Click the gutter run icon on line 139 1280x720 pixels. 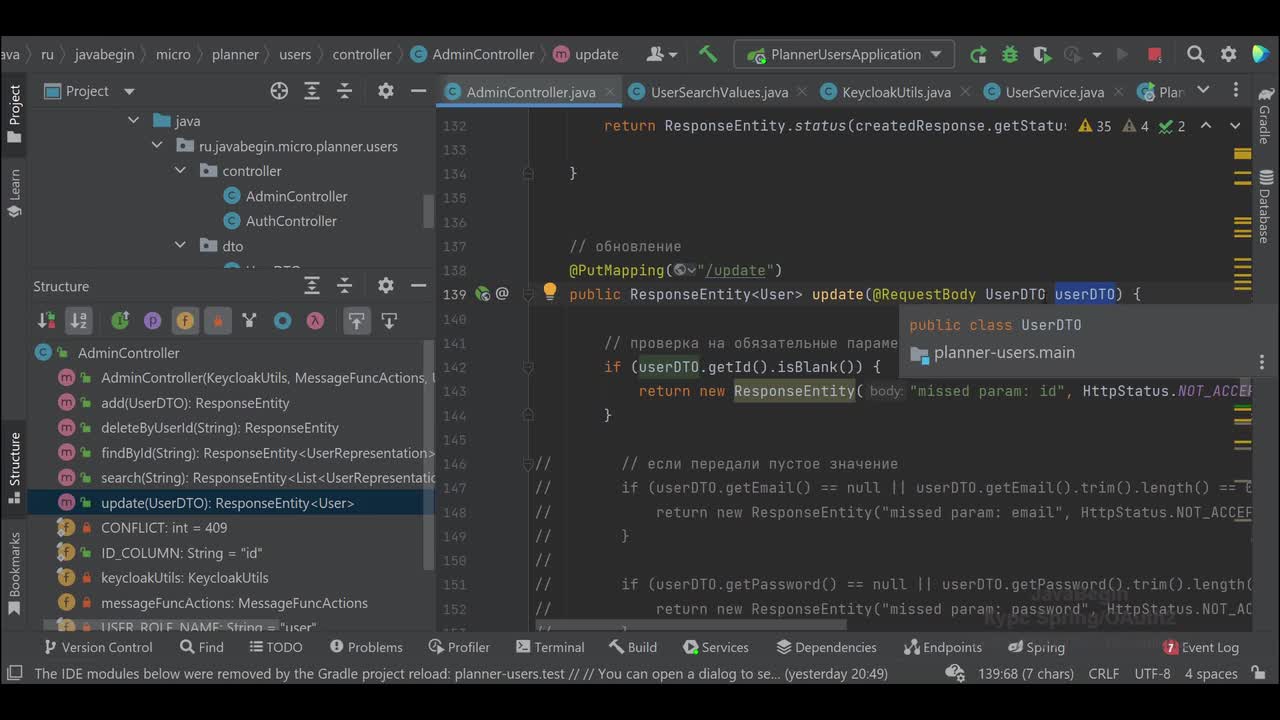[483, 294]
